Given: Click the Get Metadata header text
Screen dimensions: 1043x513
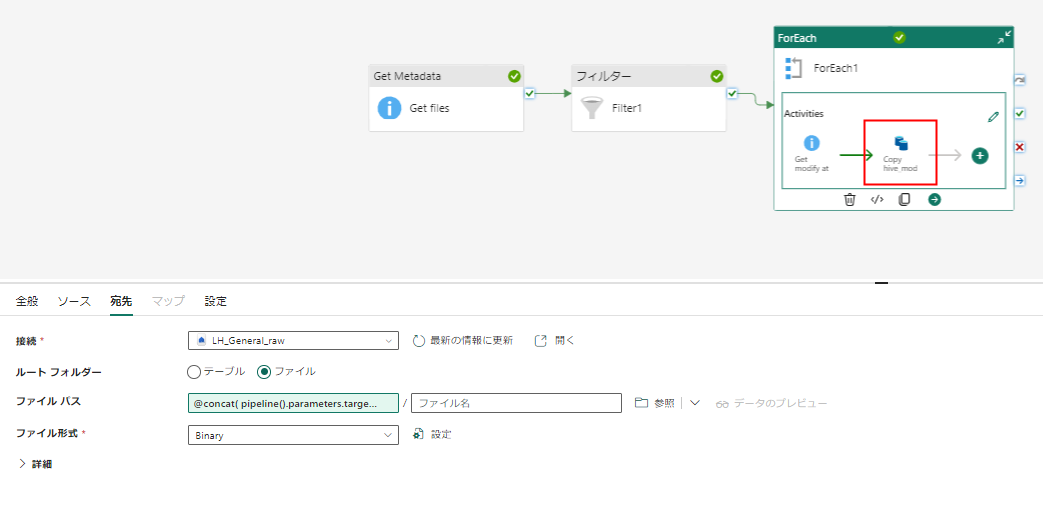Looking at the screenshot, I should click(407, 76).
